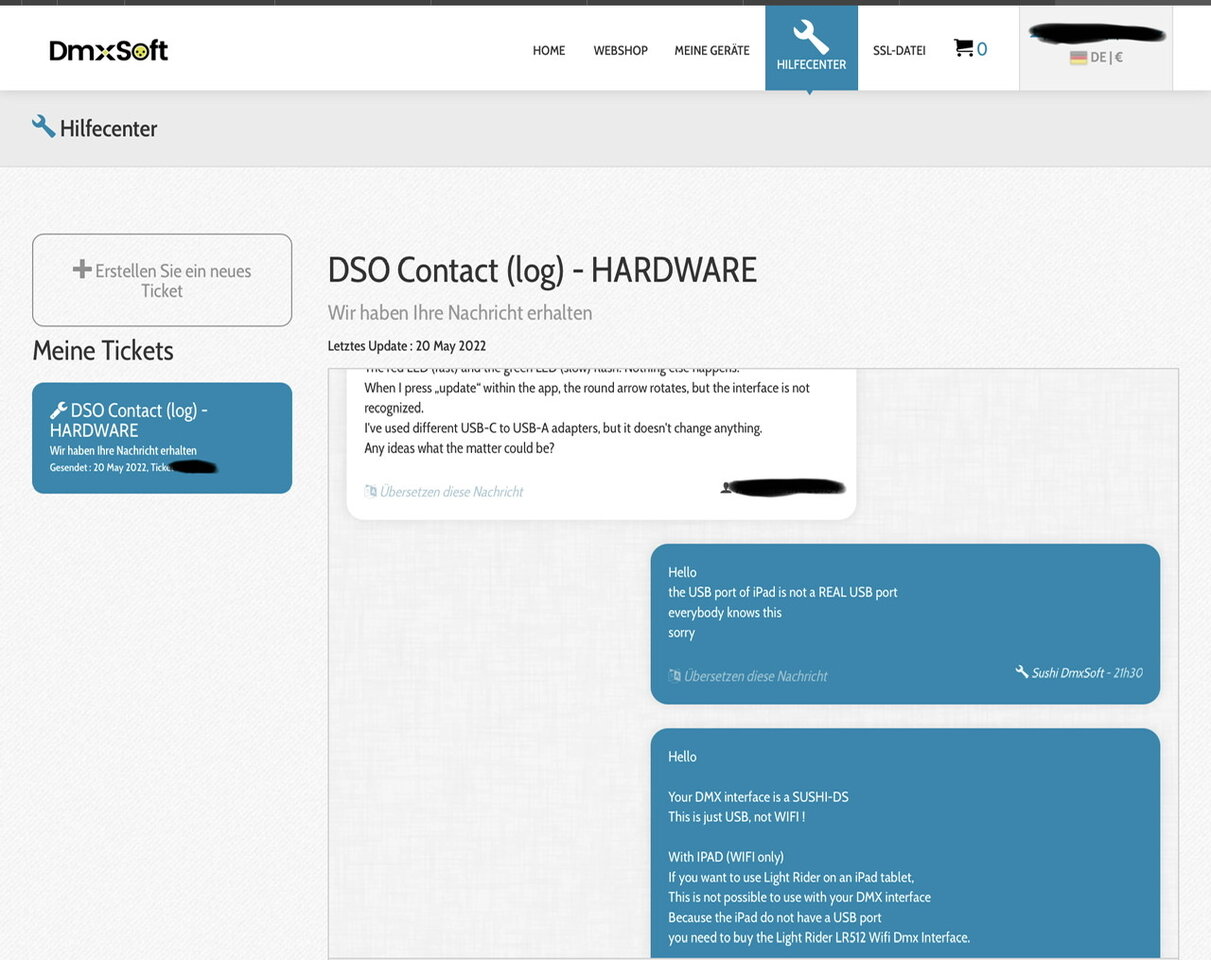The image size is (1211, 960).
Task: Click the 'sorry' line in the support reply
Action: point(681,632)
